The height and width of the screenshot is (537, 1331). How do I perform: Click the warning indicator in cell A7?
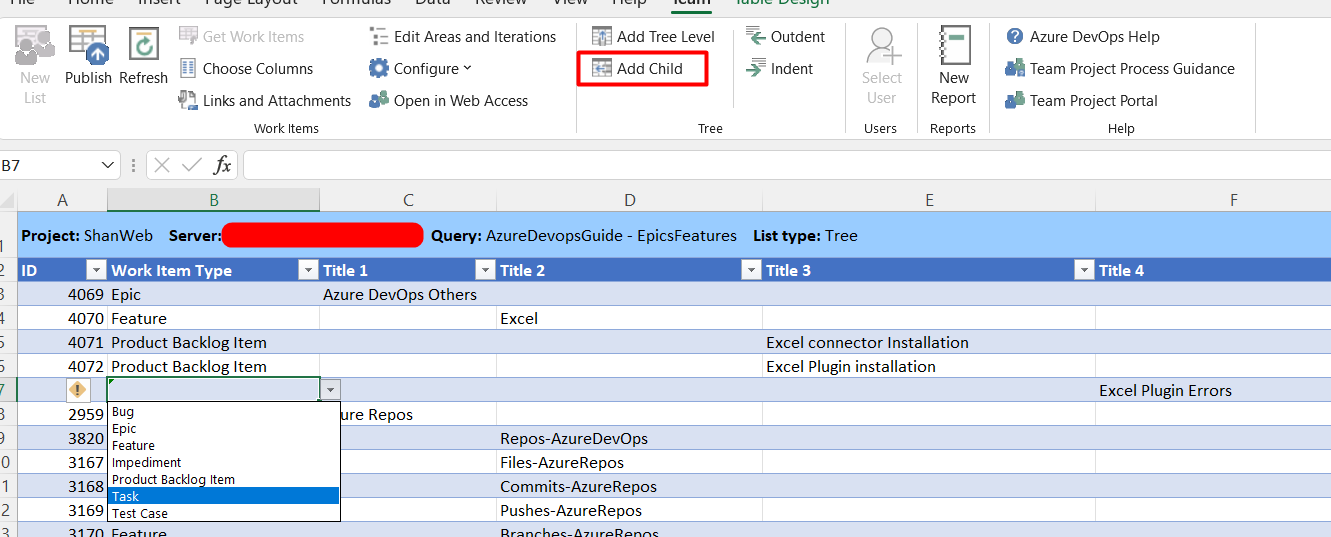coord(77,390)
